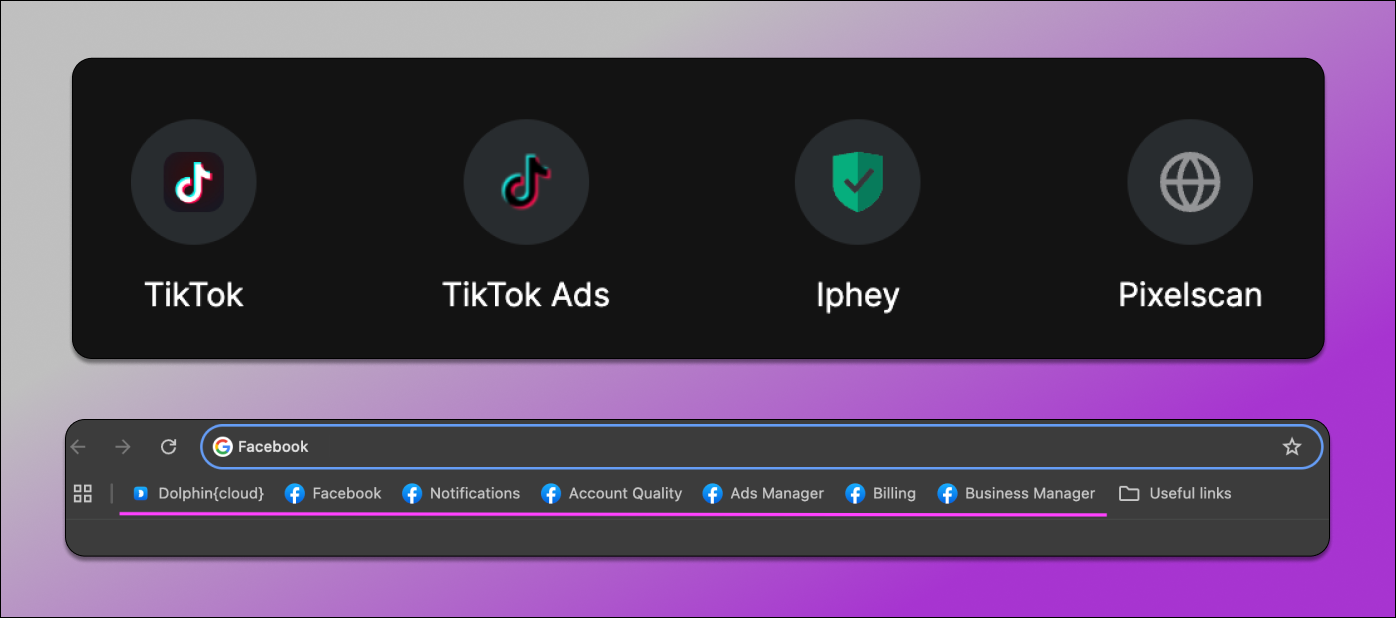Go forward with the browser forward arrow
The width and height of the screenshot is (1396, 618).
[123, 447]
